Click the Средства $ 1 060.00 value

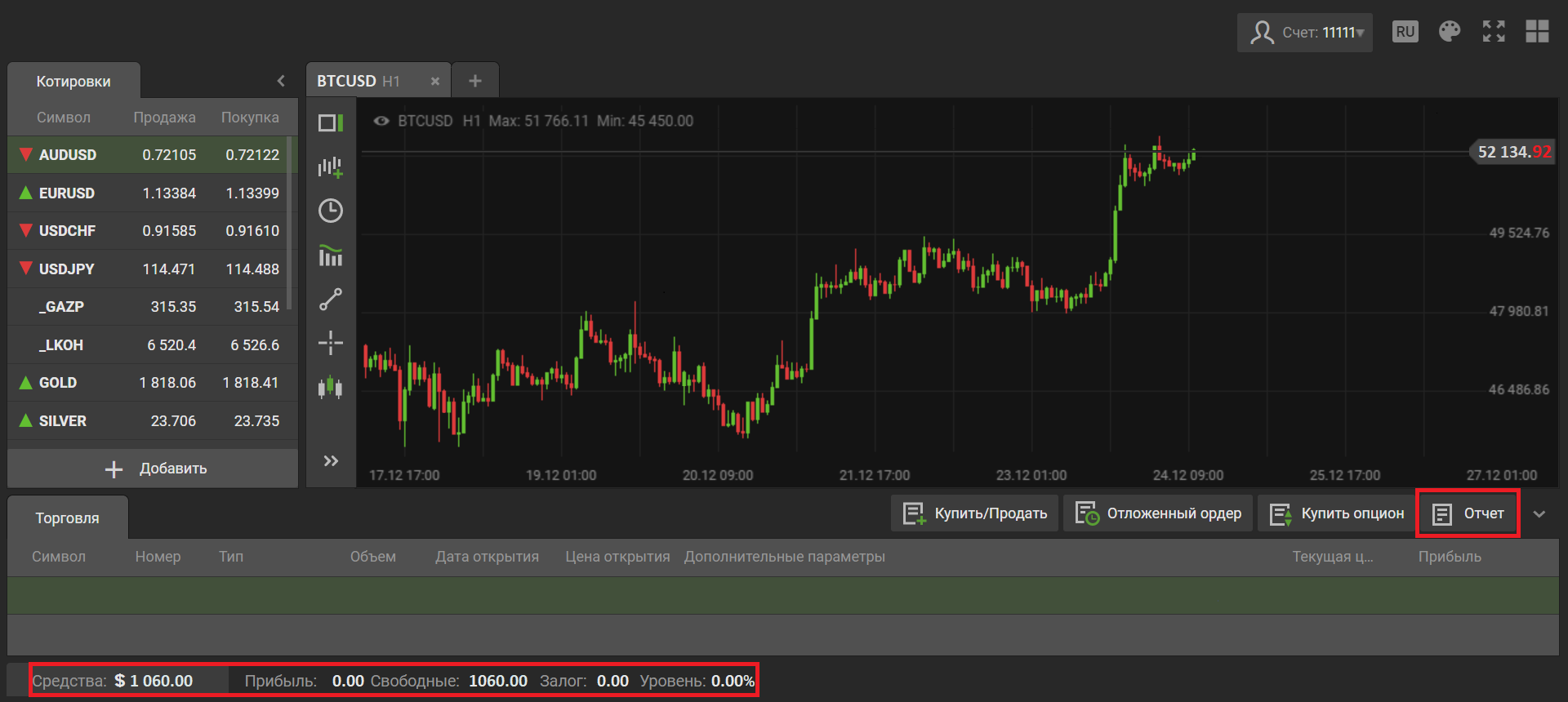154,681
